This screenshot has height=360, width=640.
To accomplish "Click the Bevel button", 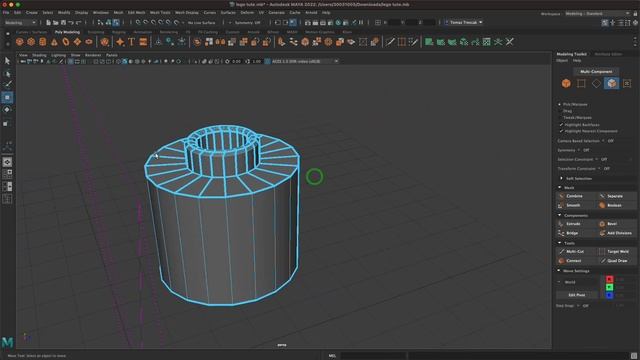I will [616, 224].
